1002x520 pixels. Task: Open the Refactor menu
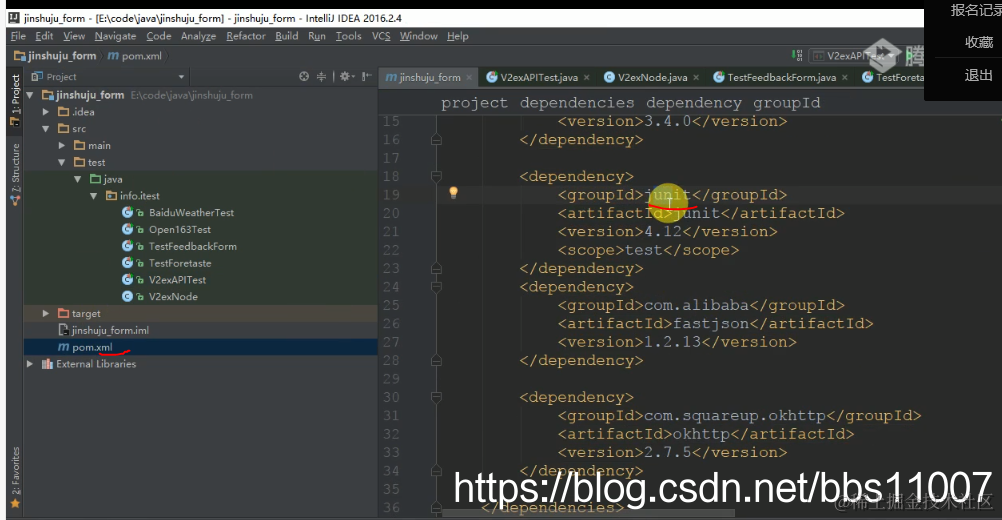pos(245,36)
